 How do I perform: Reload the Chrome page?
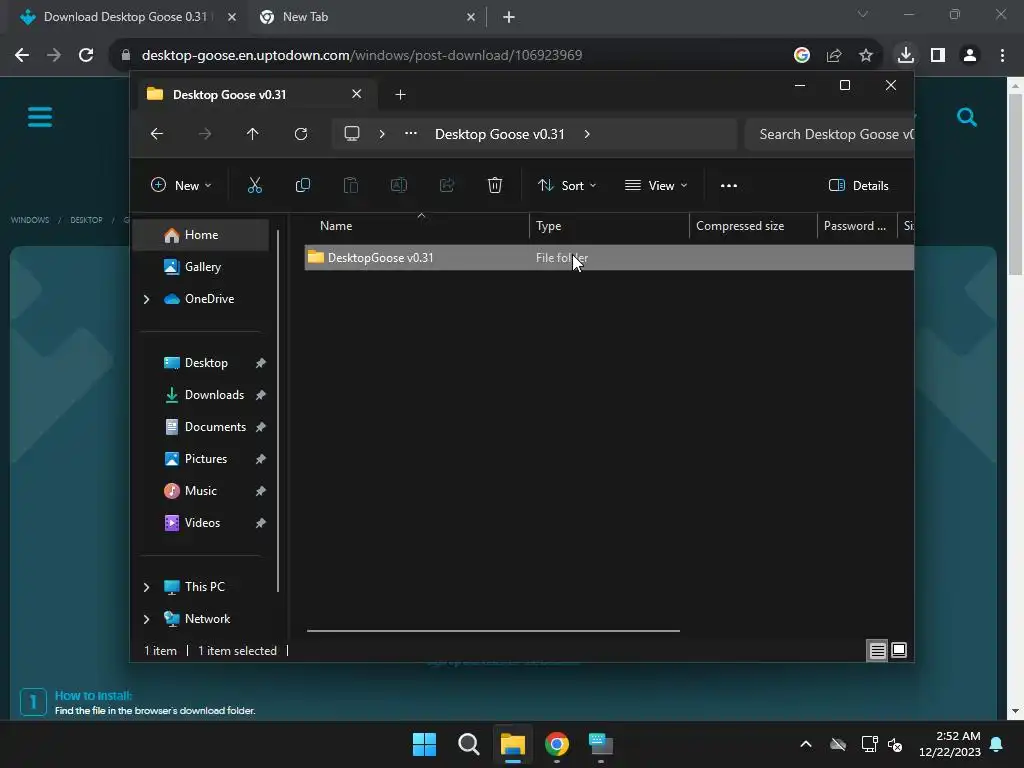86,55
